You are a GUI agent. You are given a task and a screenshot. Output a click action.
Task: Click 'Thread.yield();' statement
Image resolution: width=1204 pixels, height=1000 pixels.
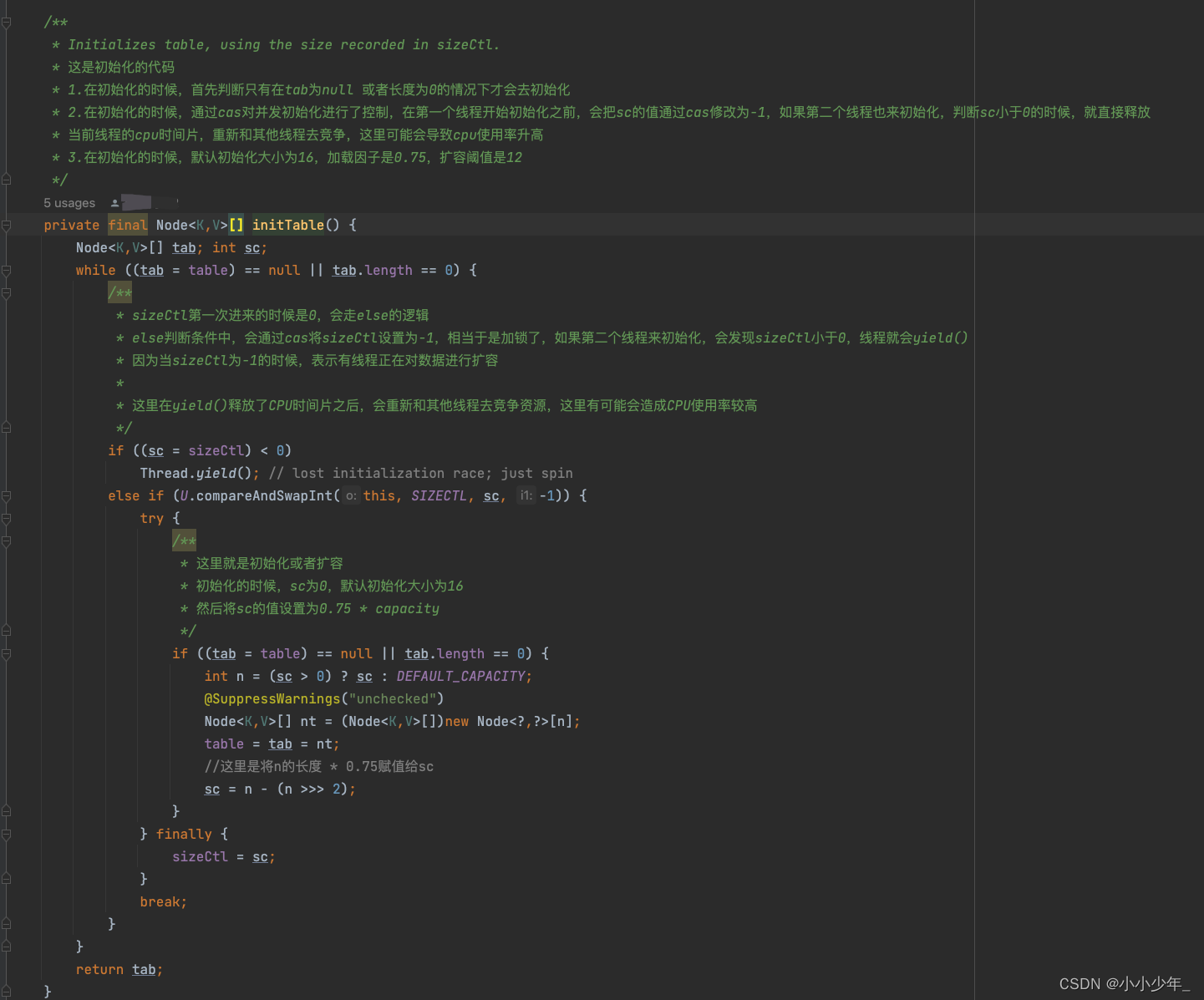pos(200,473)
